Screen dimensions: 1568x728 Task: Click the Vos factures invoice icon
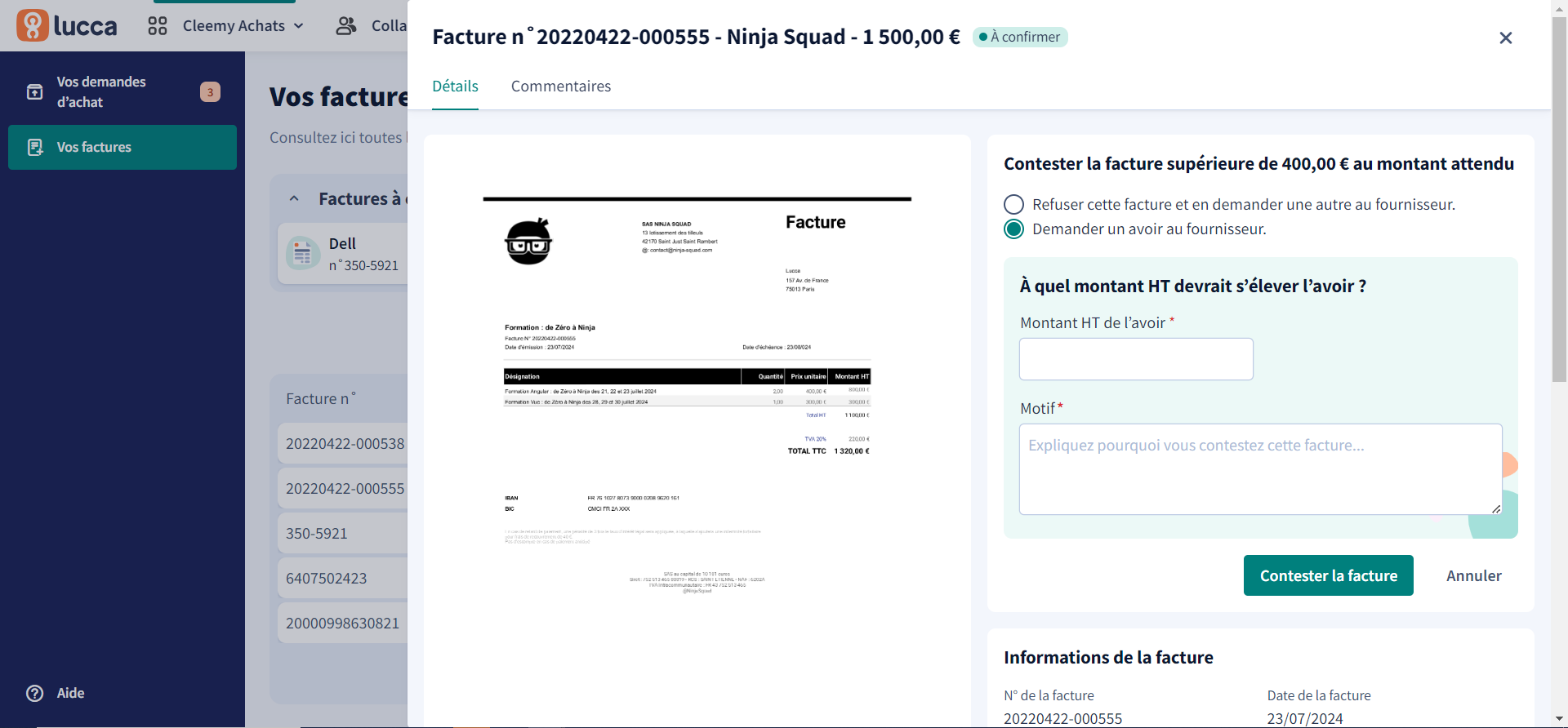[35, 147]
